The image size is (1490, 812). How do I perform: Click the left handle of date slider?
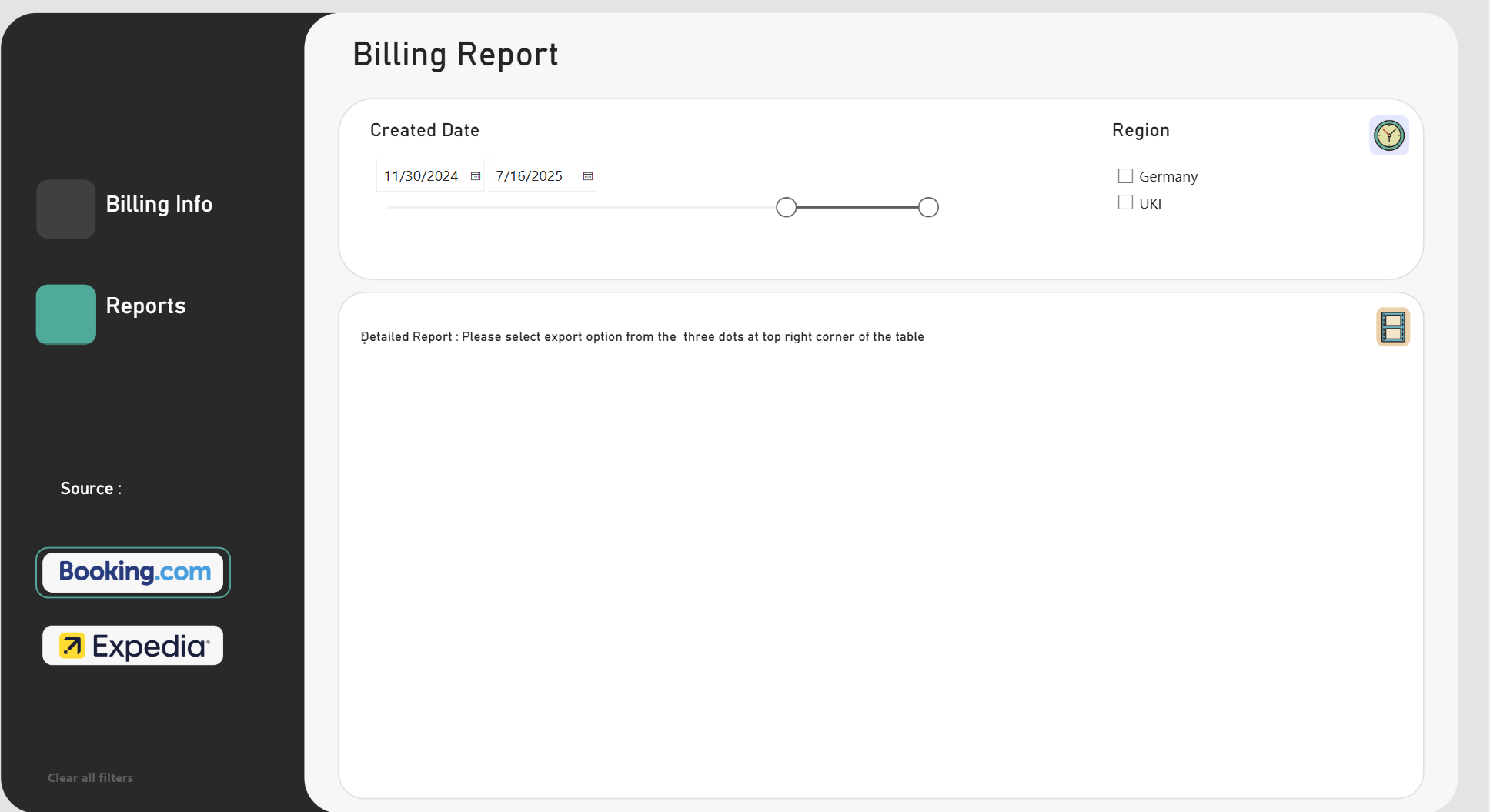point(787,207)
